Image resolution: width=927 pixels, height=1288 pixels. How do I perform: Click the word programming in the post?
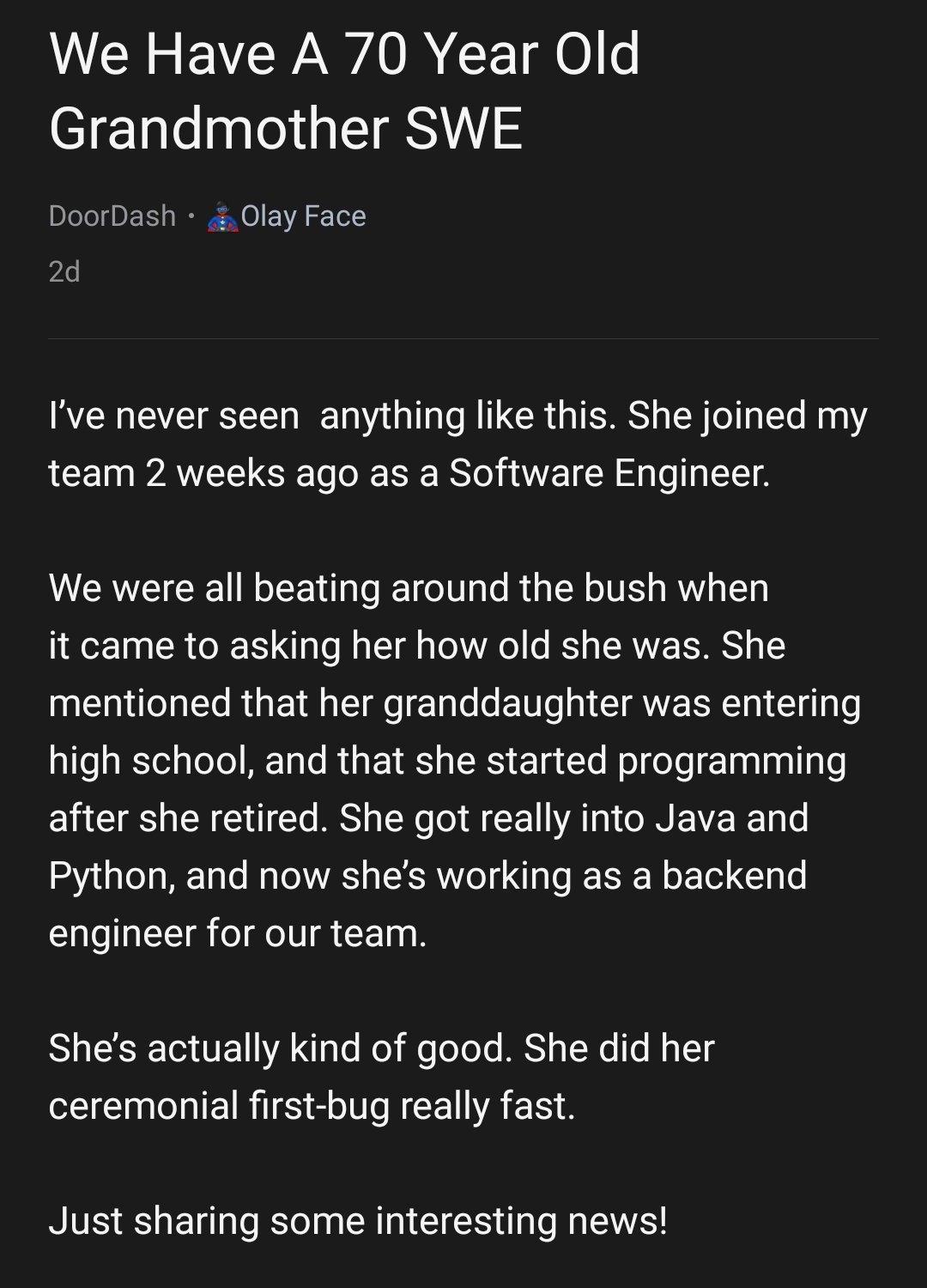click(x=731, y=761)
